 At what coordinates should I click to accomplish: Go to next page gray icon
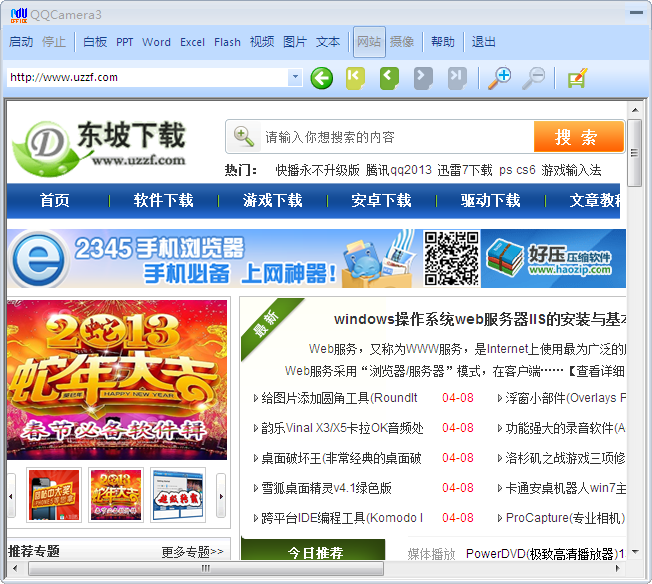click(x=423, y=78)
